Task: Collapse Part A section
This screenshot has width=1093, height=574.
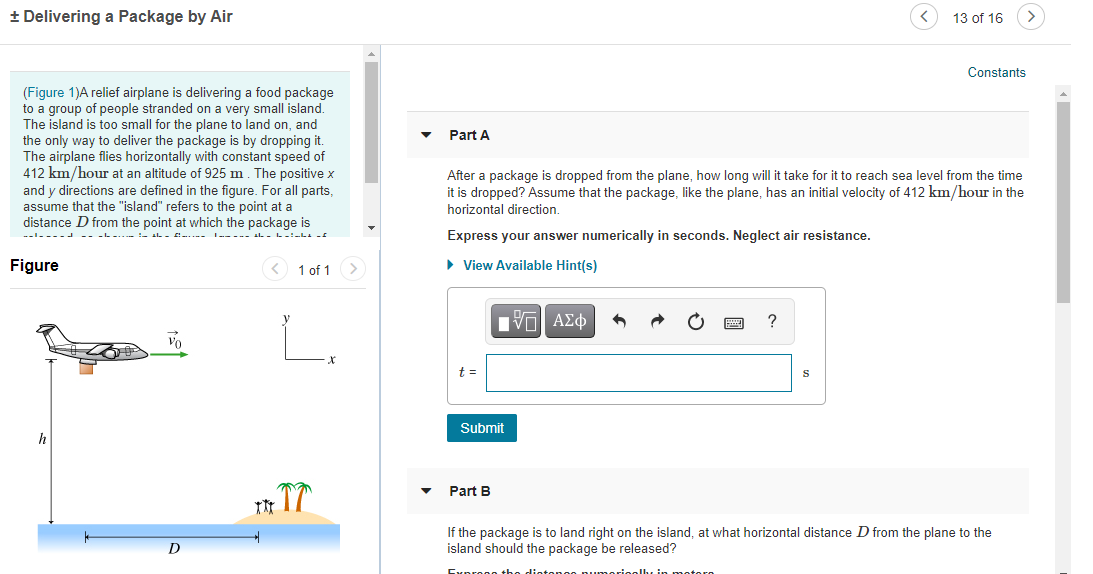Action: (x=426, y=135)
